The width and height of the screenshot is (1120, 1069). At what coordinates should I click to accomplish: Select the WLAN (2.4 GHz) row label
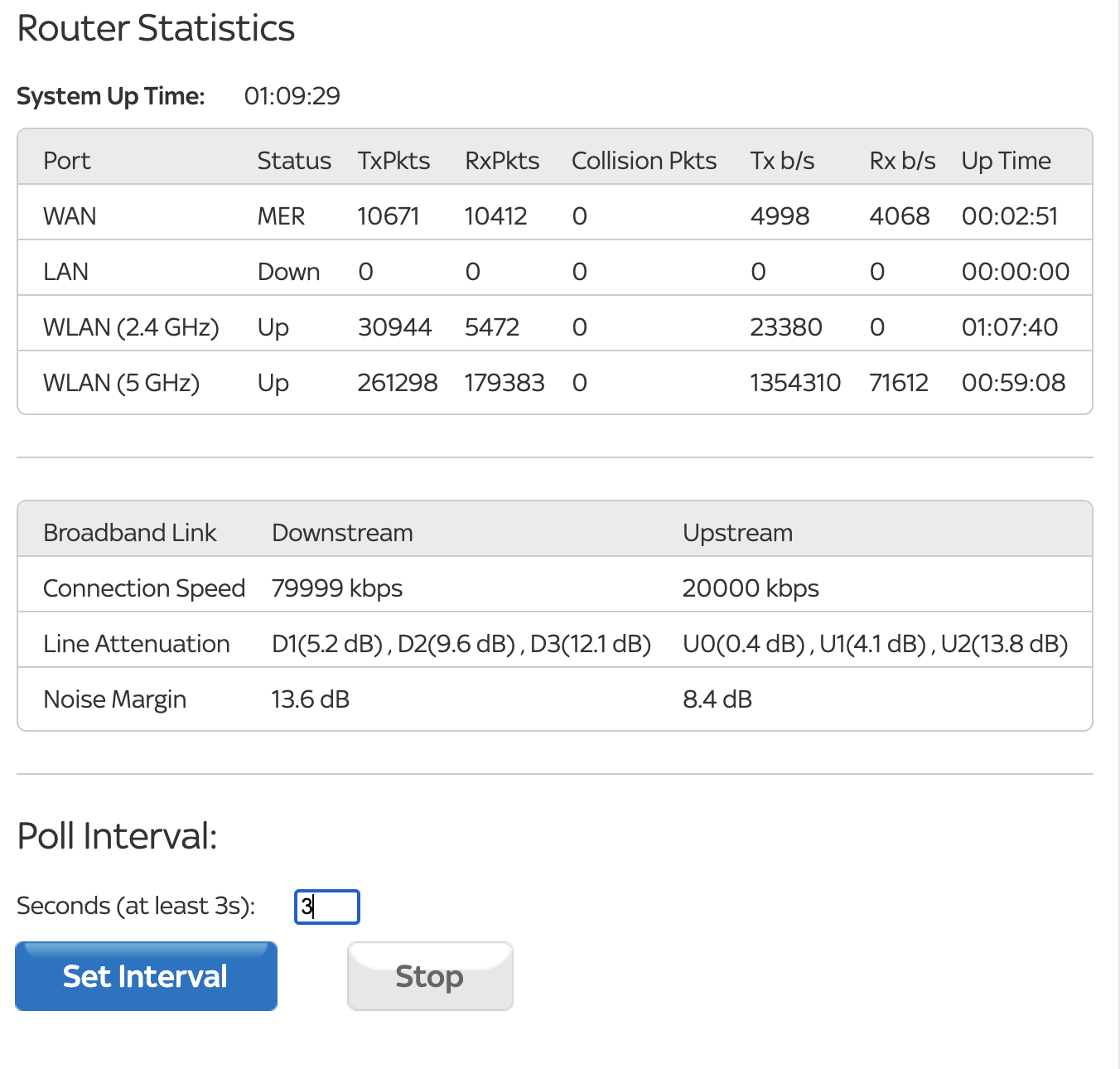tap(131, 327)
